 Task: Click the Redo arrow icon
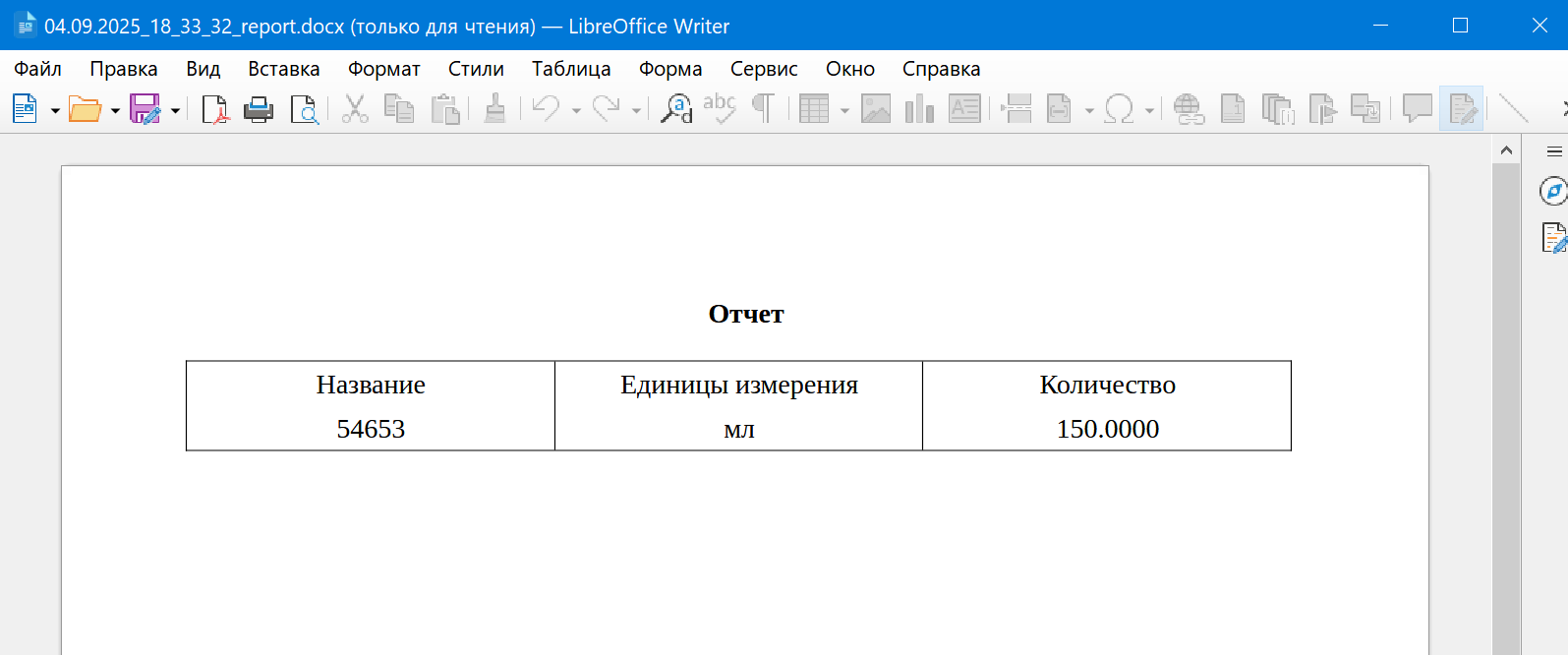click(607, 108)
